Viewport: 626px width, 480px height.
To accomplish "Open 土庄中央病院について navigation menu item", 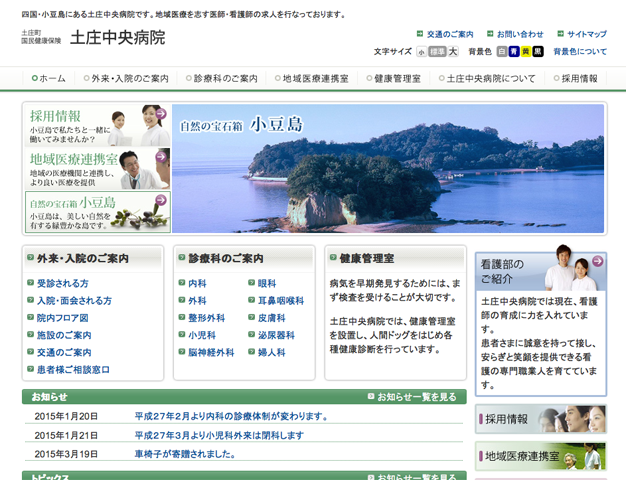I will tap(487, 79).
